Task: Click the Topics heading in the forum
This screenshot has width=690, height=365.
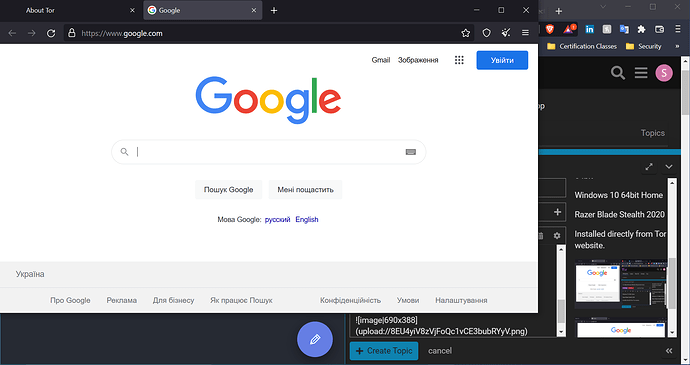Action: coord(653,133)
